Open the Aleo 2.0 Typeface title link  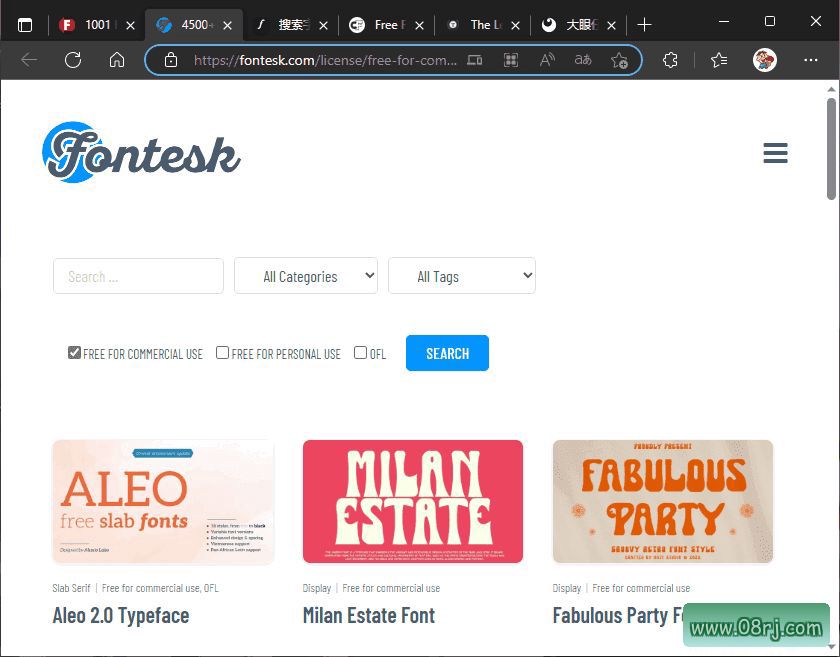[121, 616]
